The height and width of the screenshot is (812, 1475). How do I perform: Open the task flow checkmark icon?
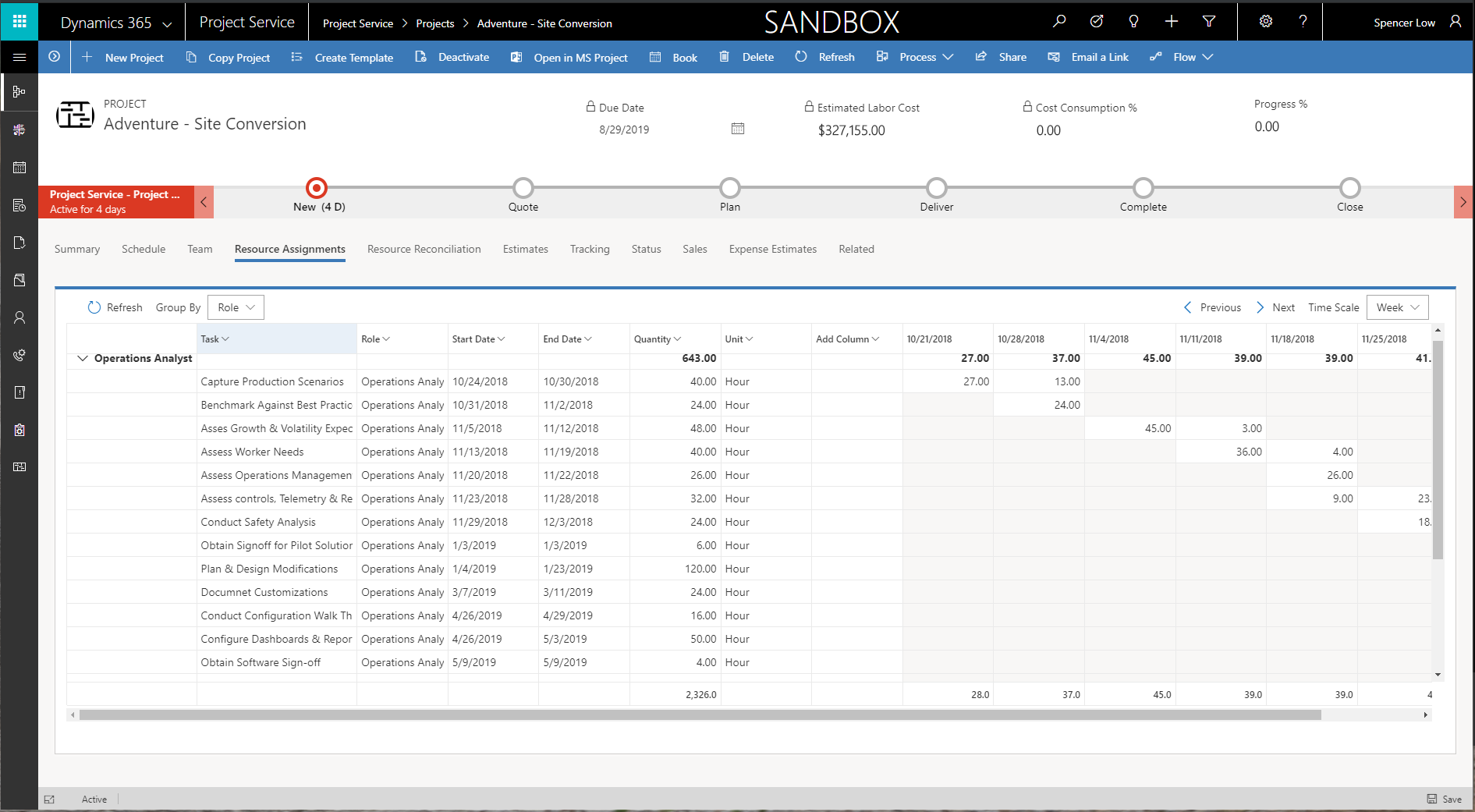(1096, 22)
